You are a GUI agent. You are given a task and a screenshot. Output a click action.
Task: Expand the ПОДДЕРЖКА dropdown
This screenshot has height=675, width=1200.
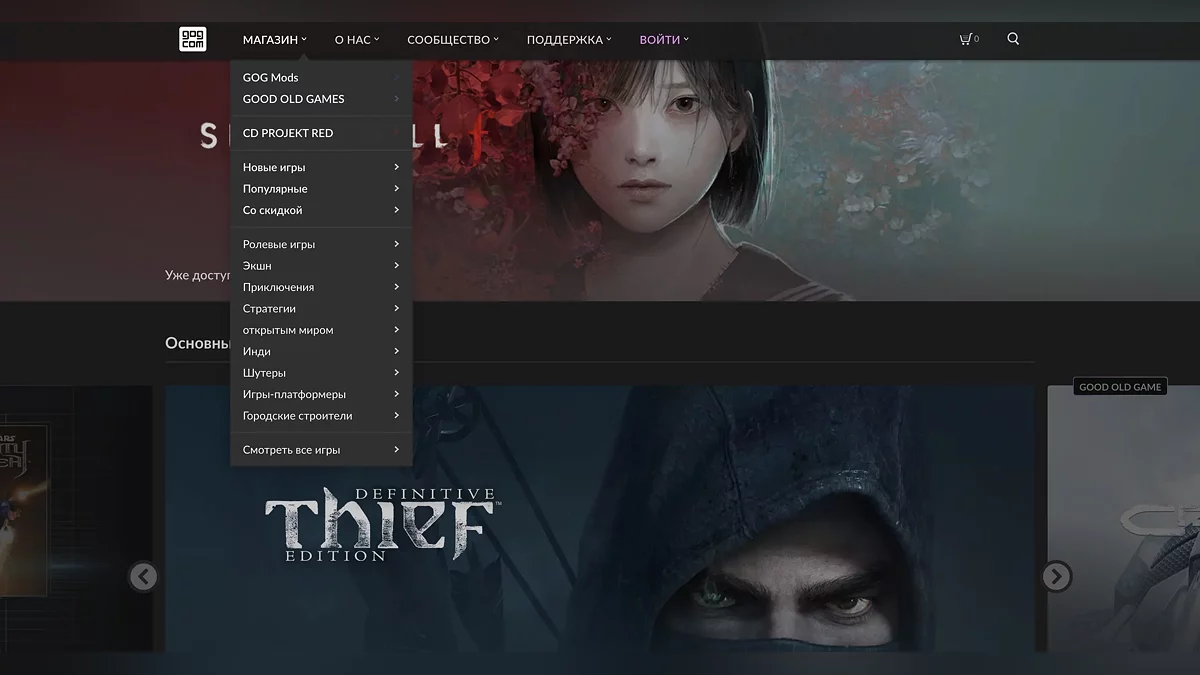569,40
